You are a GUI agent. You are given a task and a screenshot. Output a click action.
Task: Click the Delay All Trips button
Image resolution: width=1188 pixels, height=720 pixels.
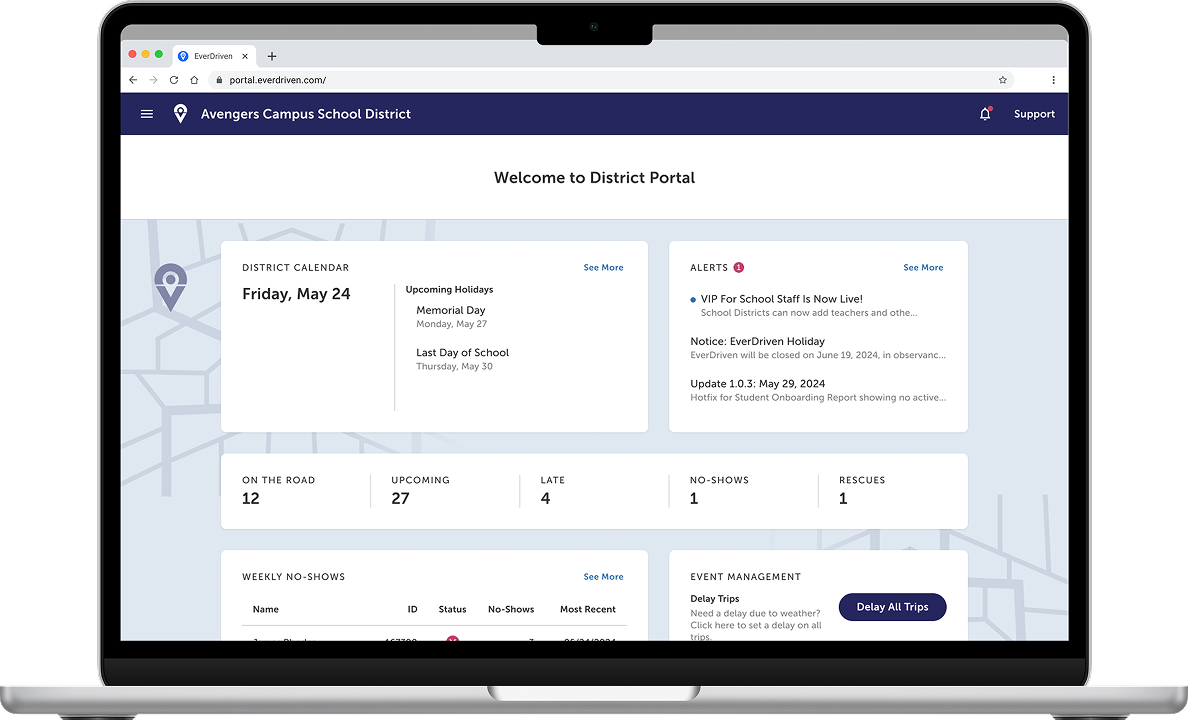point(893,607)
